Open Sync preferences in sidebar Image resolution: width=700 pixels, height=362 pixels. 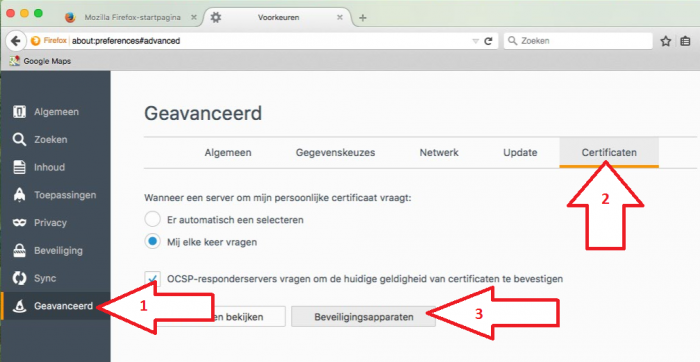click(x=55, y=278)
